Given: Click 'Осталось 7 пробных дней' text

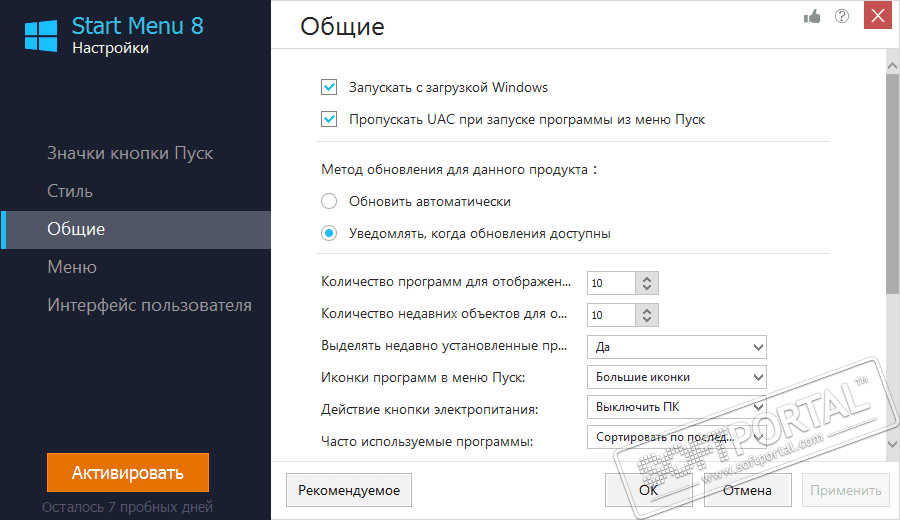Looking at the screenshot, I should point(127,507).
